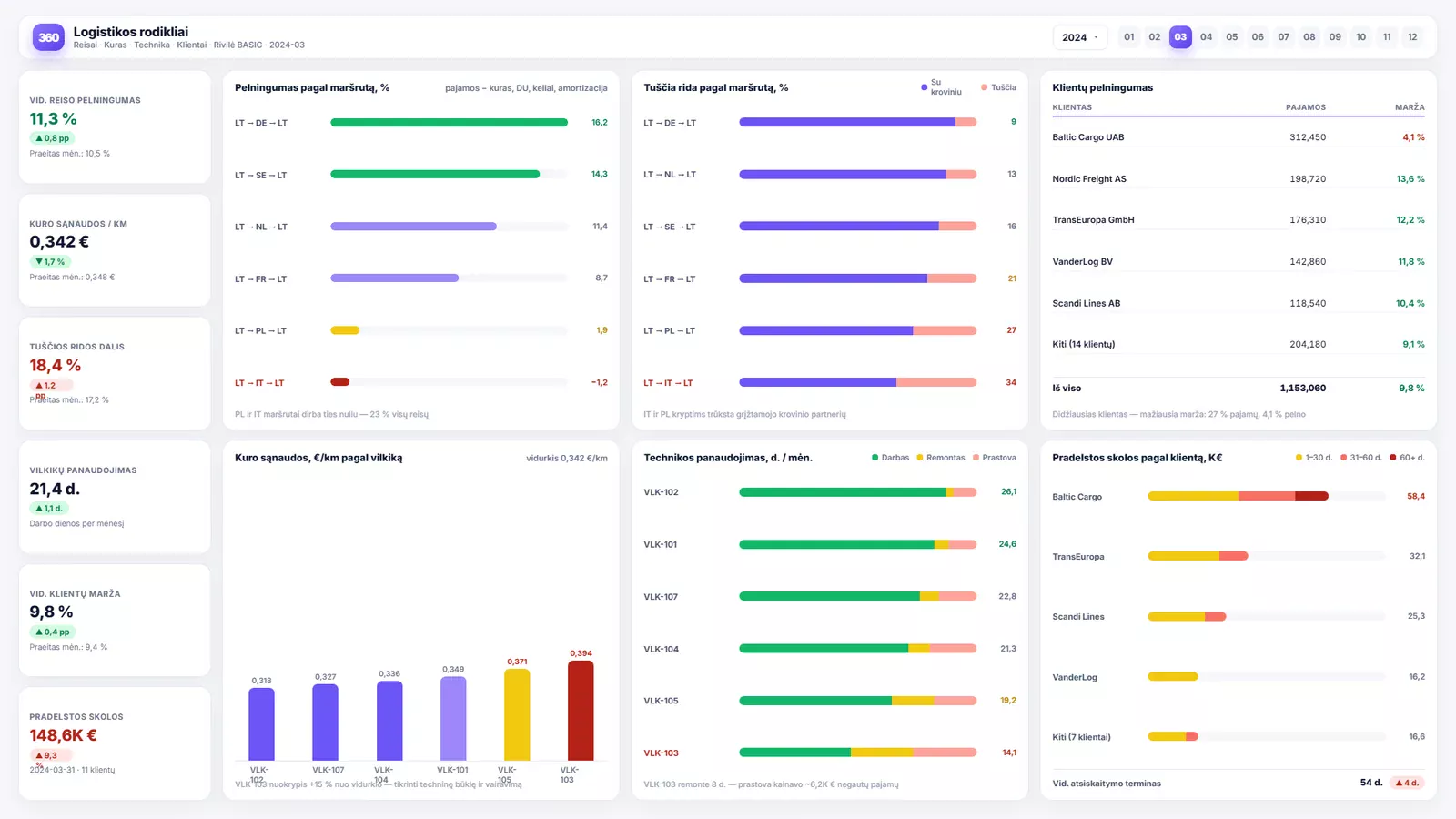Click the 9,8 % client margin KPI value
Image resolution: width=1456 pixels, height=819 pixels.
[x=51, y=612]
